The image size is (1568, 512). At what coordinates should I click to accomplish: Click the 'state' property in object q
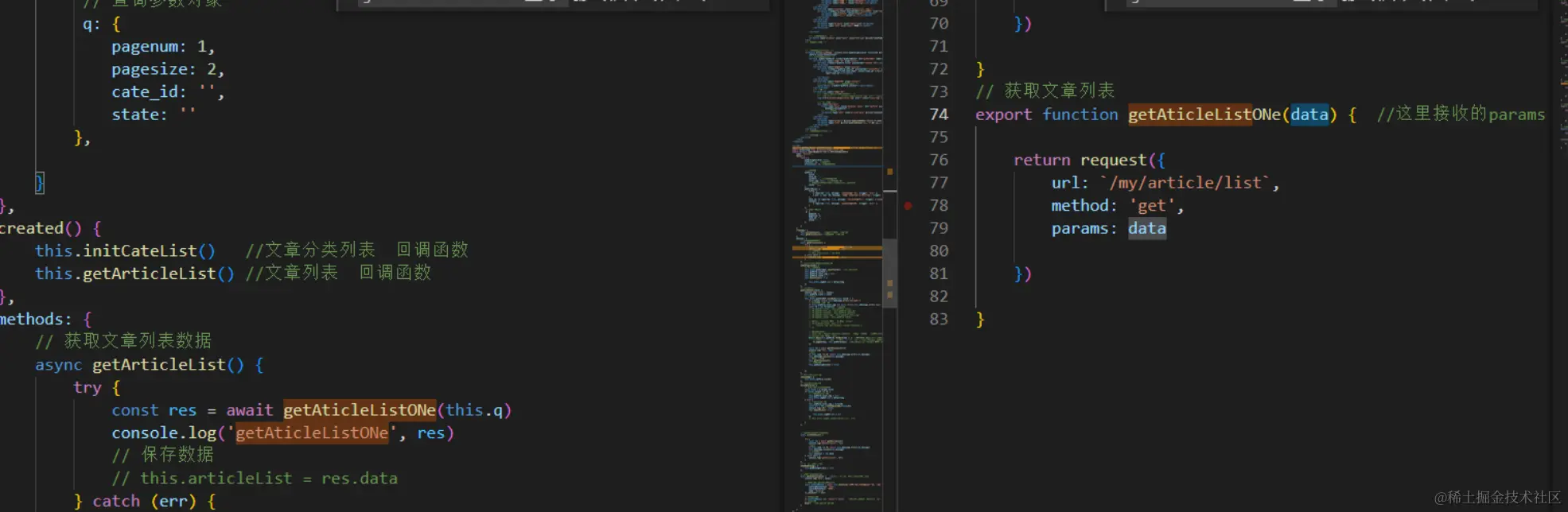(134, 114)
